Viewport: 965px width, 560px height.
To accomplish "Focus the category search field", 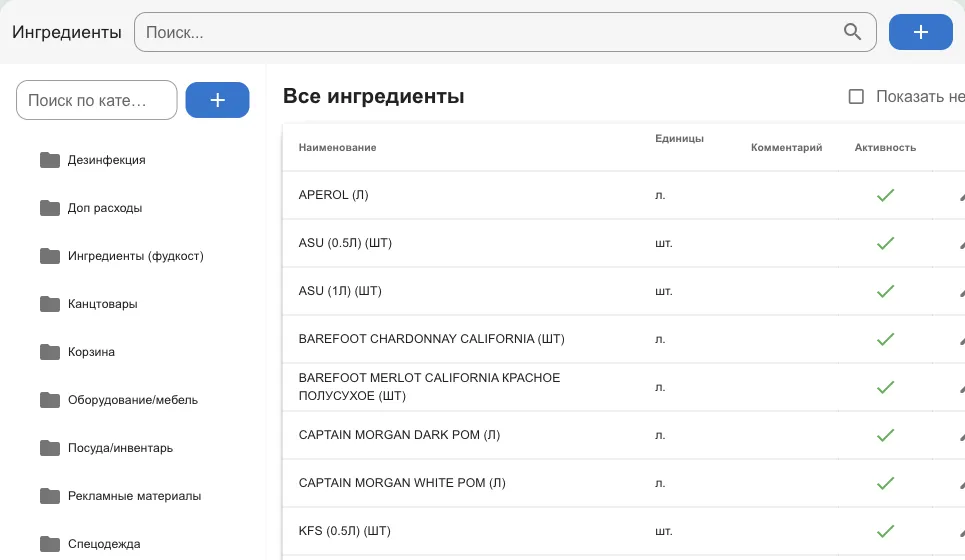I will point(97,100).
